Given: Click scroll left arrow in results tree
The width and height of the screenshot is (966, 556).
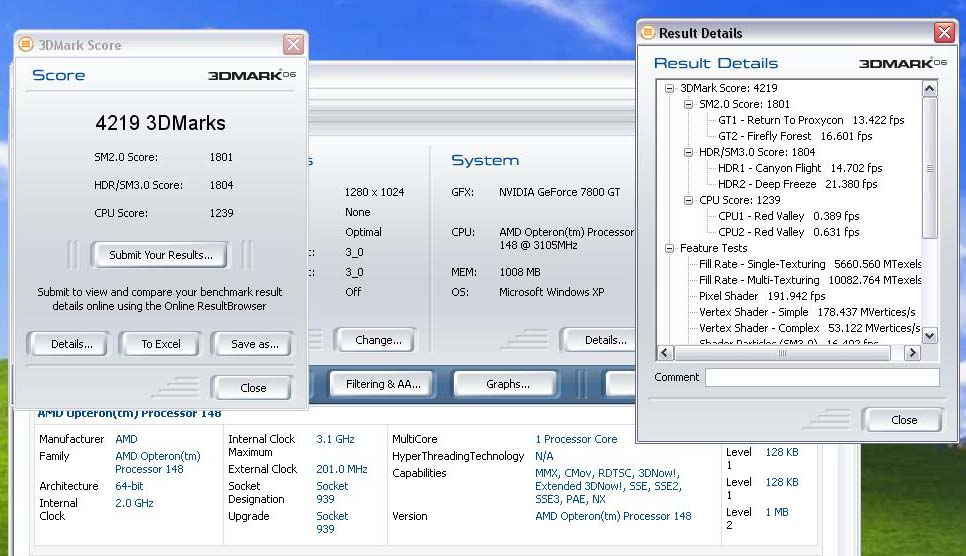Looking at the screenshot, I should click(665, 353).
